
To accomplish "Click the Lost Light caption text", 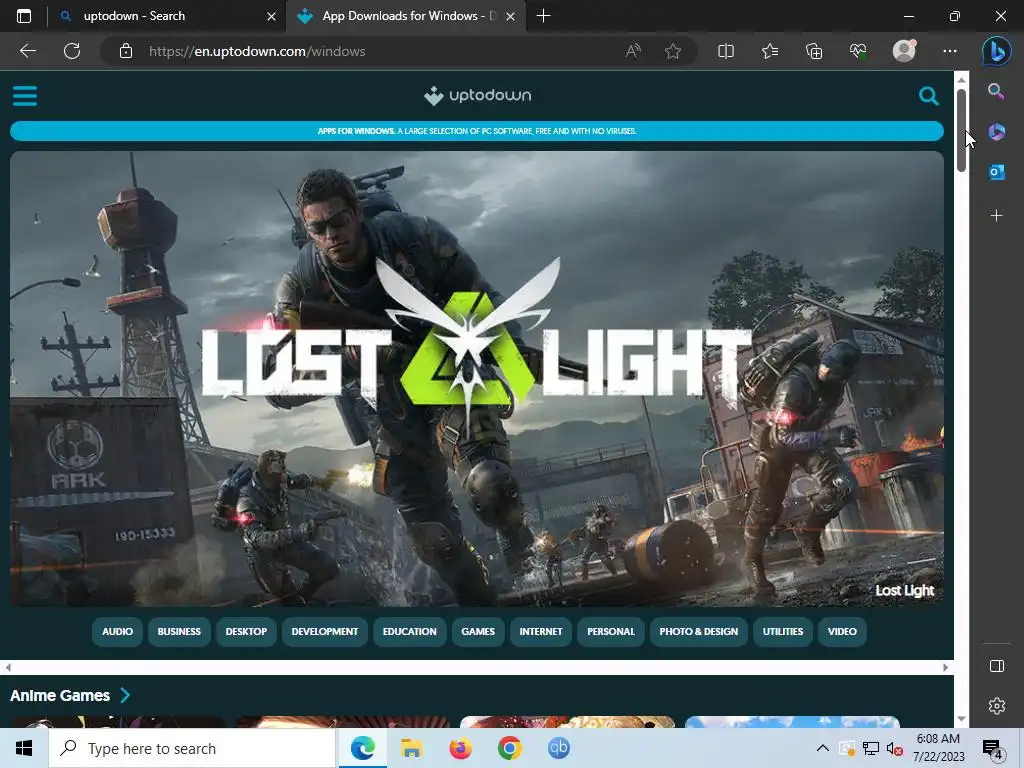I will [904, 590].
